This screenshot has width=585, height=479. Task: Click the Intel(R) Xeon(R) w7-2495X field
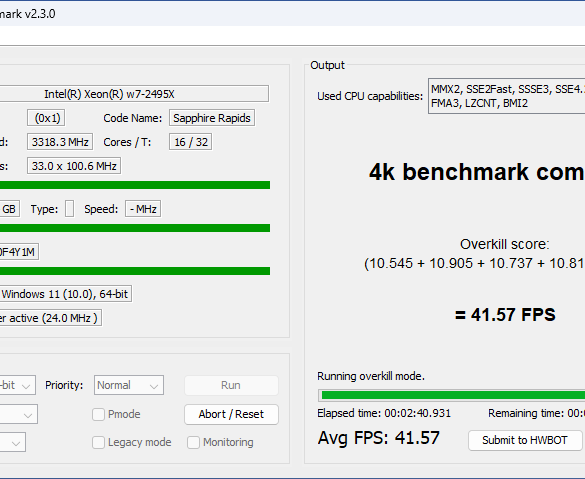[134, 94]
